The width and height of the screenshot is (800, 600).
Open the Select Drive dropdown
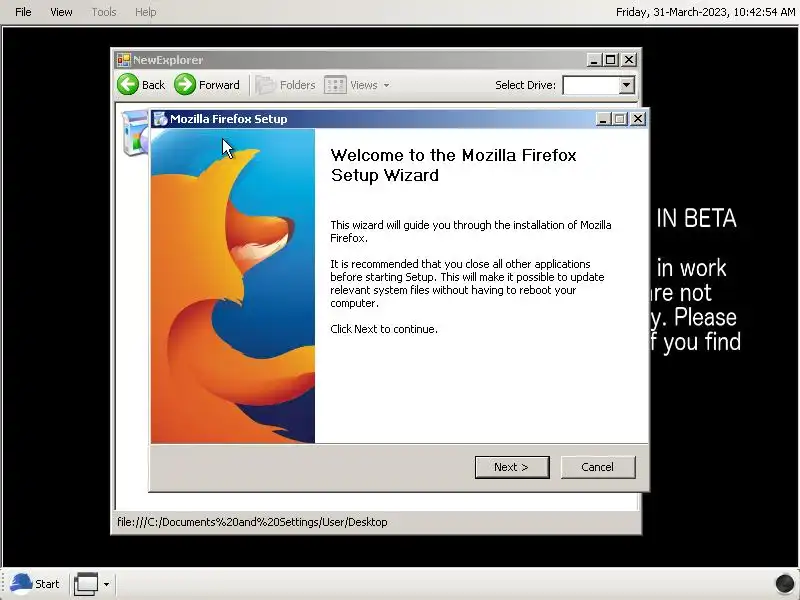click(627, 85)
